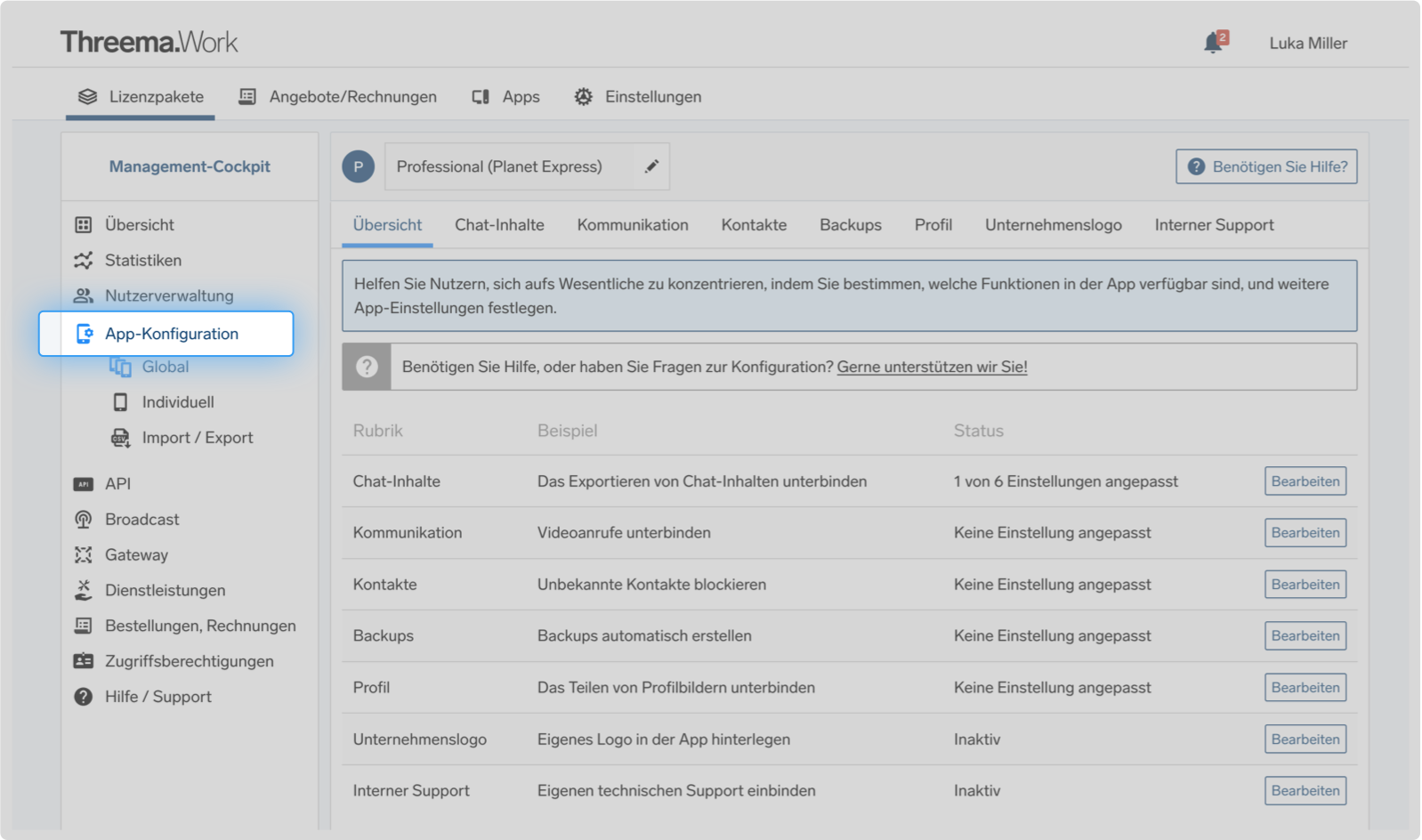Click "Backups automatisch erstellen" example text
Viewport: 1422px width, 840px height.
click(644, 636)
